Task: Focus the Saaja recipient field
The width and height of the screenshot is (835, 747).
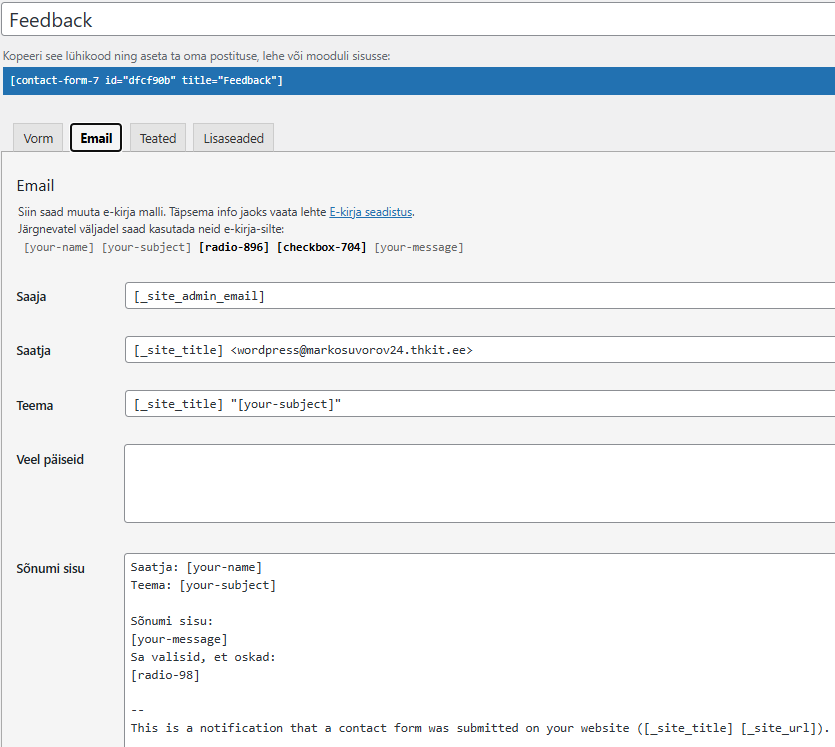Action: (478, 295)
